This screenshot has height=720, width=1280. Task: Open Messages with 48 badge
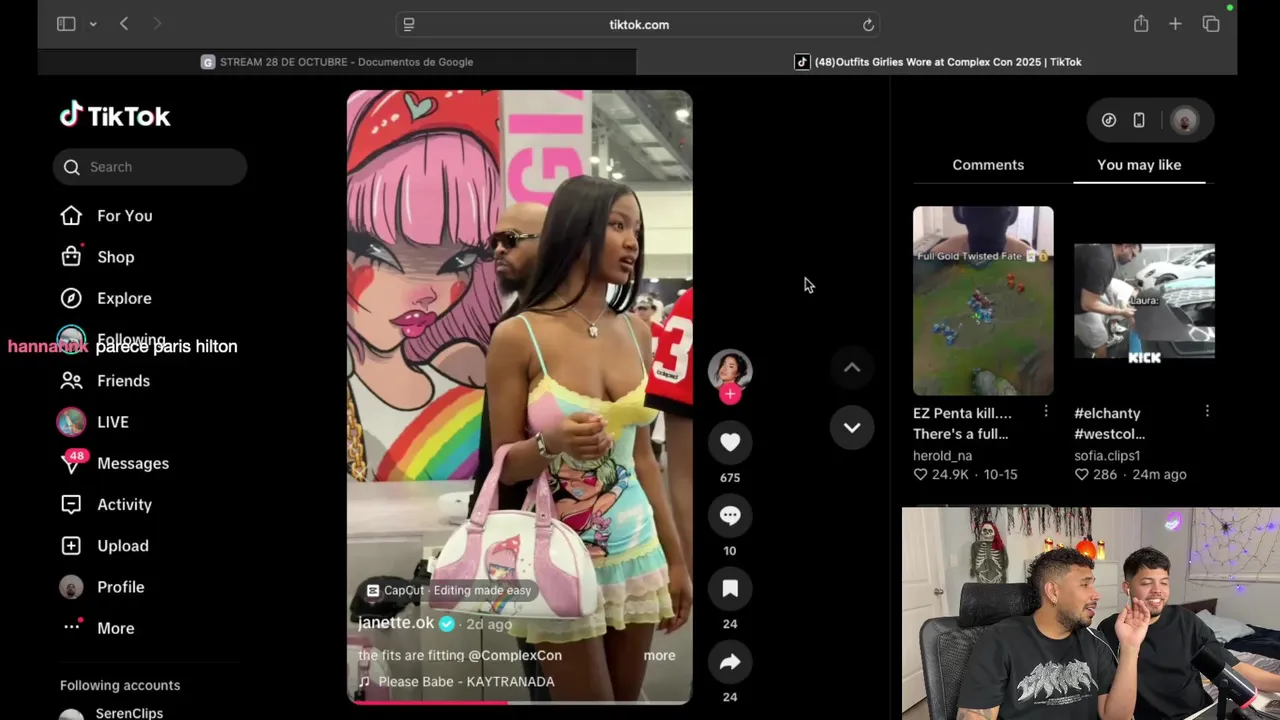[x=132, y=463]
